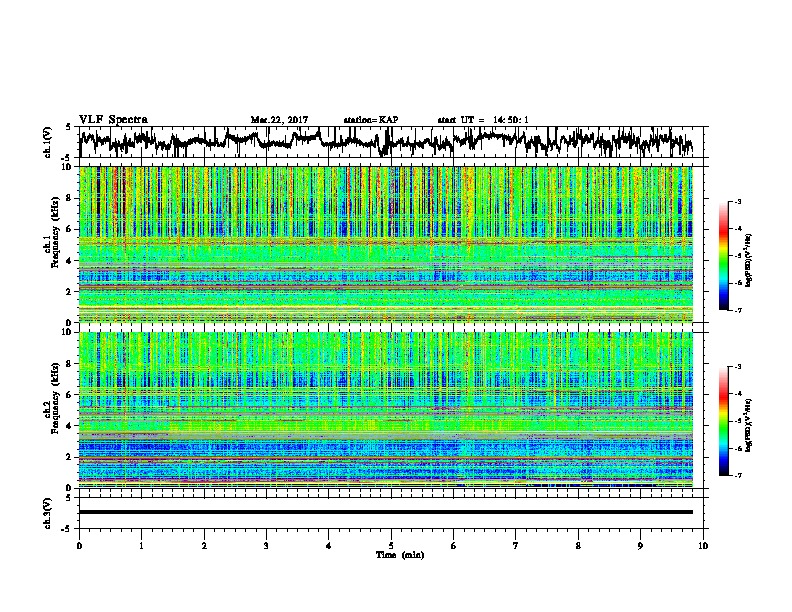Click the '-7' tick on ch.2 colorbar
Viewport: 792px width, 612px height.
pyautogui.click(x=738, y=475)
